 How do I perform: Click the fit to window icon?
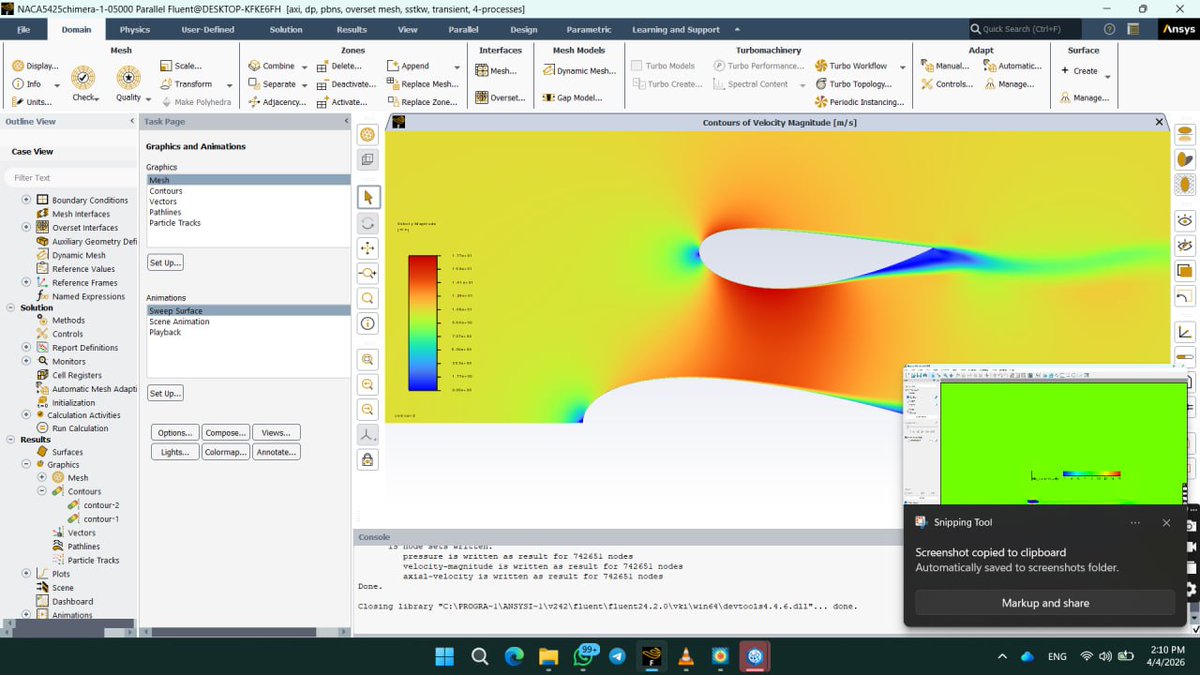(x=368, y=359)
